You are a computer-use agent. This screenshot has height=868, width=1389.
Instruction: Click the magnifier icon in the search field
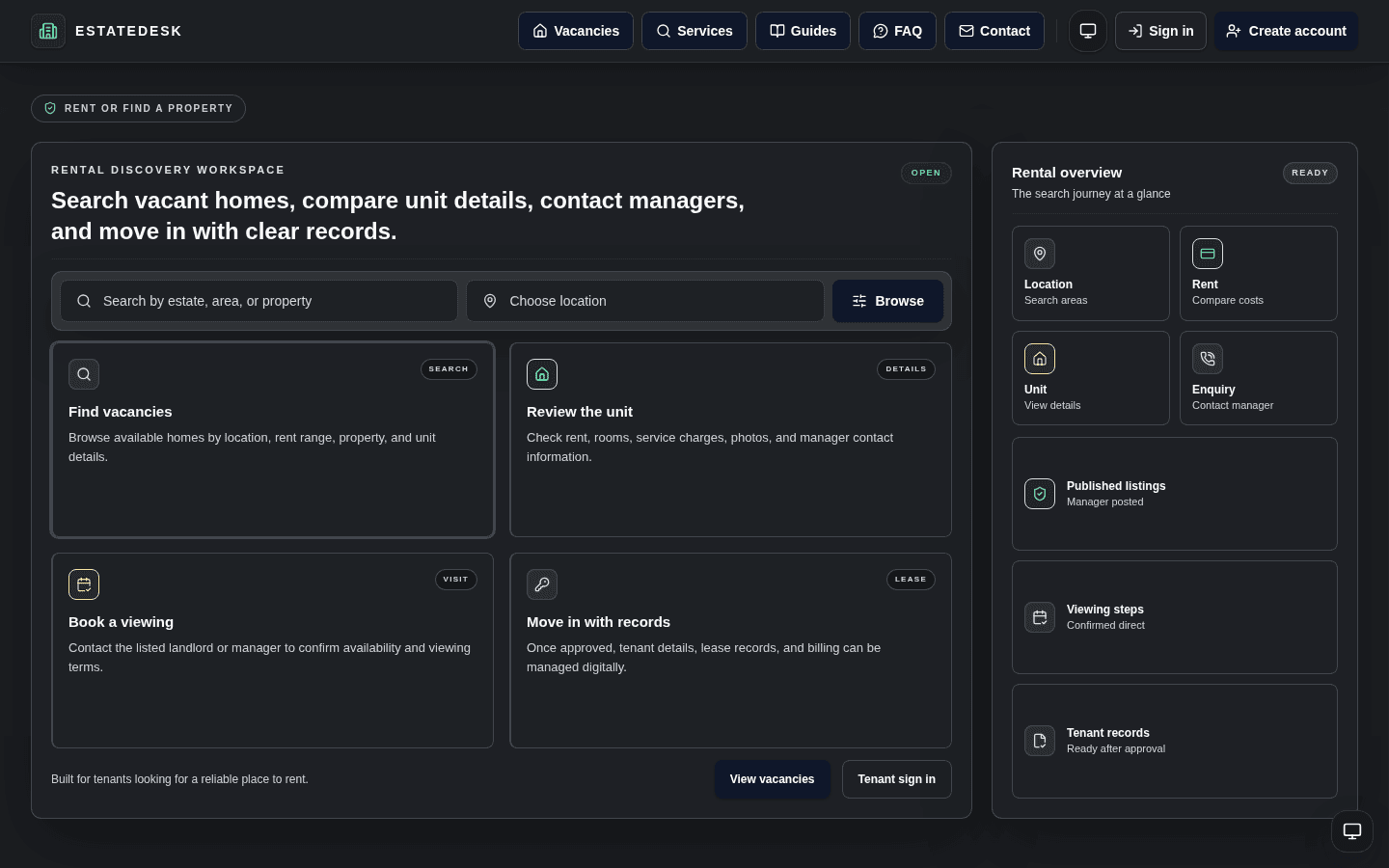(84, 301)
